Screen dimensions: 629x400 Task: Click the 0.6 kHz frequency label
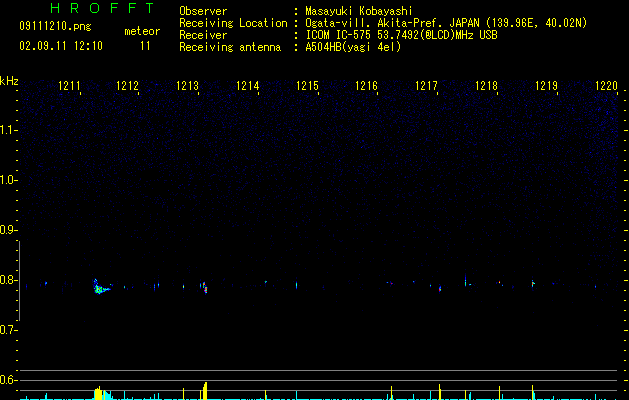pyautogui.click(x=8, y=380)
